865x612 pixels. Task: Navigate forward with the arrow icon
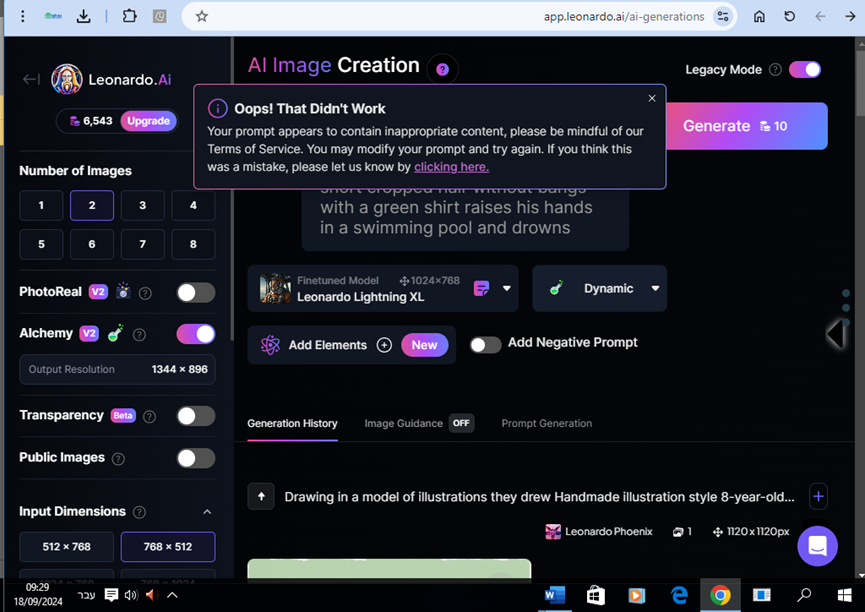[850, 17]
